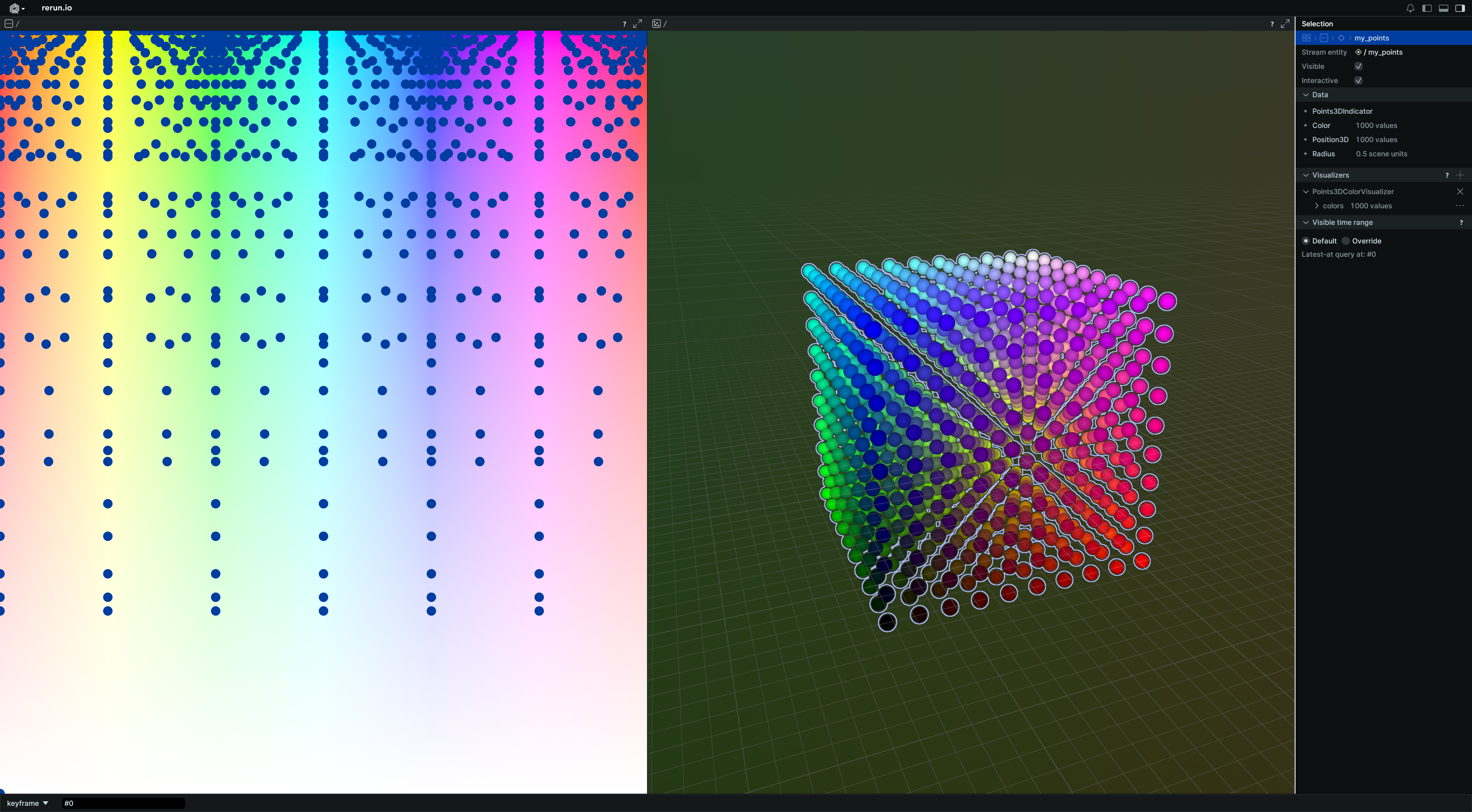Open colors row more-options menu
This screenshot has height=812, width=1472.
click(1460, 206)
